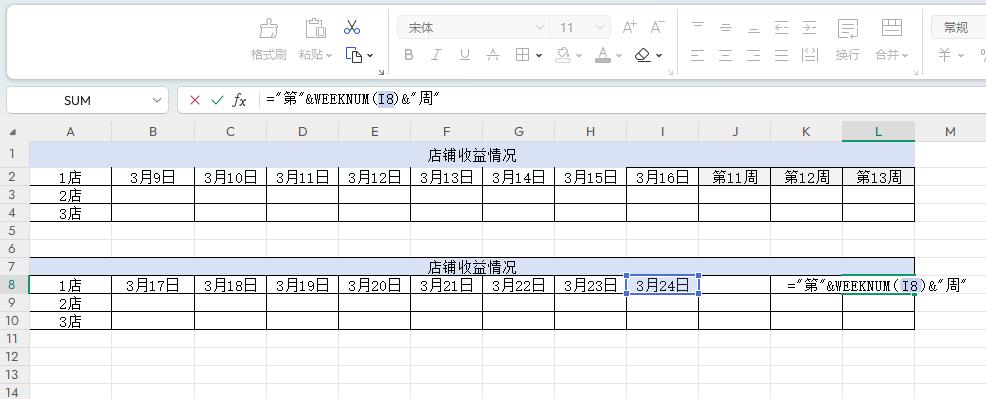
Task: Toggle italic formatting
Action: point(436,55)
